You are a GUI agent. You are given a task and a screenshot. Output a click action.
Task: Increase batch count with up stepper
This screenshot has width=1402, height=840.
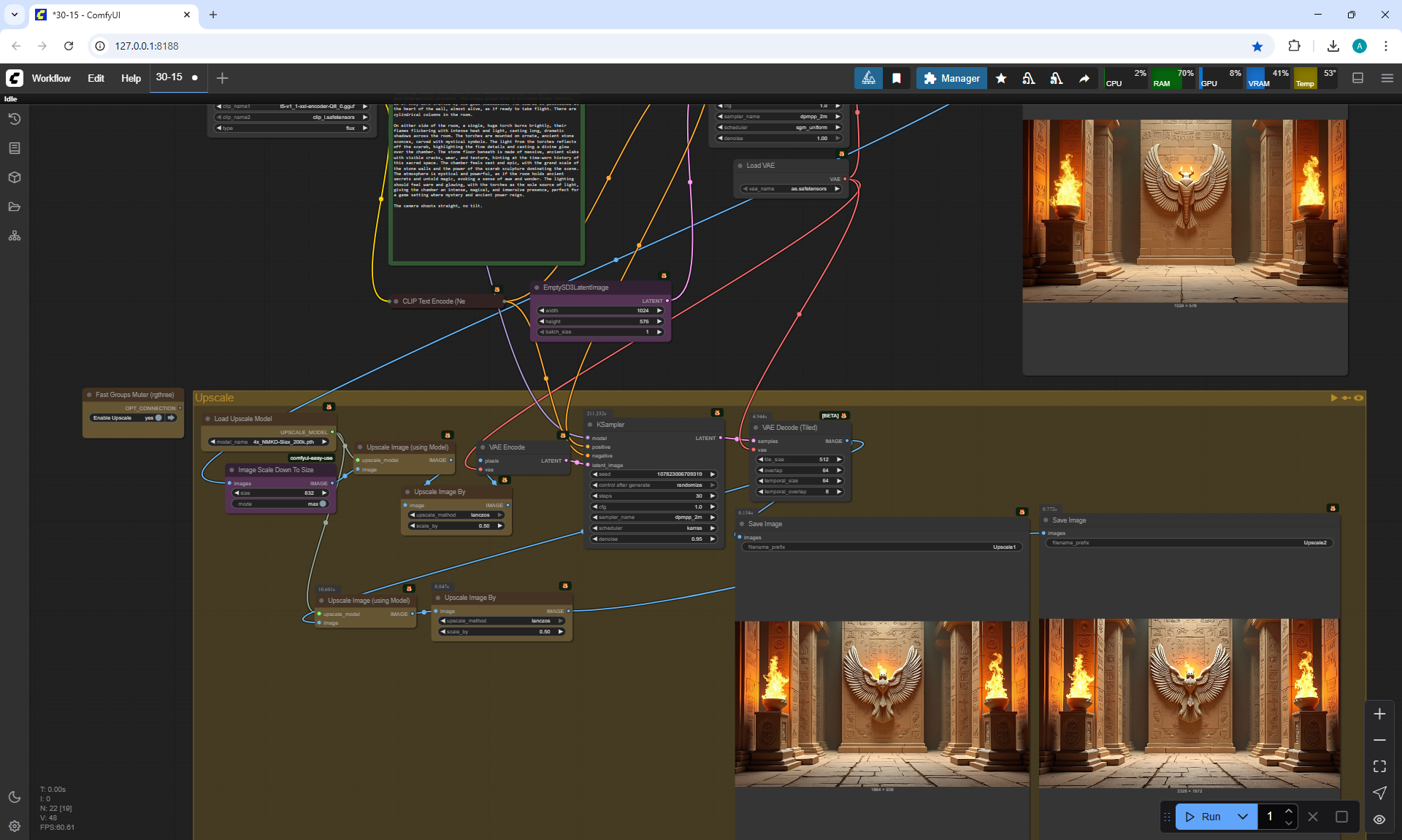click(x=1289, y=811)
